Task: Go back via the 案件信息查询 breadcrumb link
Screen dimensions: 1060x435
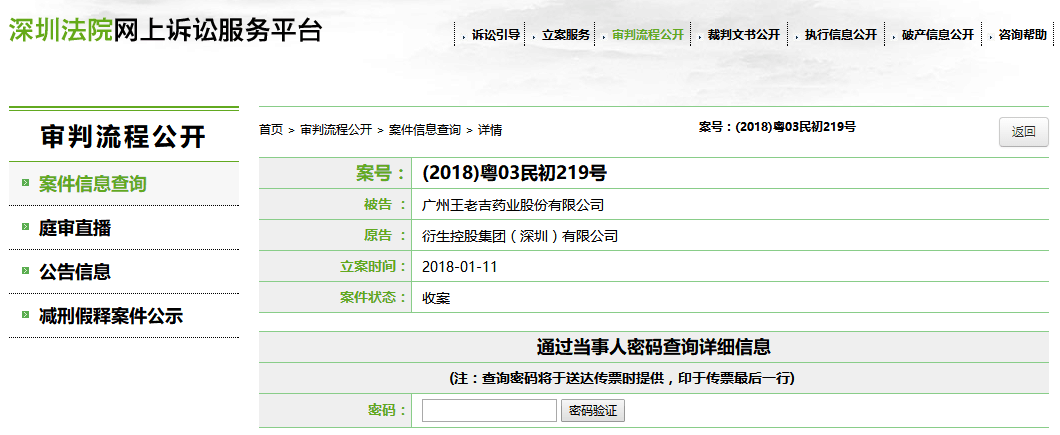Action: (424, 130)
